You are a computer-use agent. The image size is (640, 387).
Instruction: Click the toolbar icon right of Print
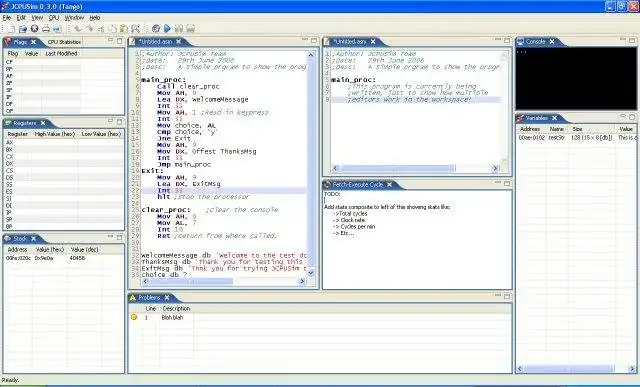(x=57, y=29)
